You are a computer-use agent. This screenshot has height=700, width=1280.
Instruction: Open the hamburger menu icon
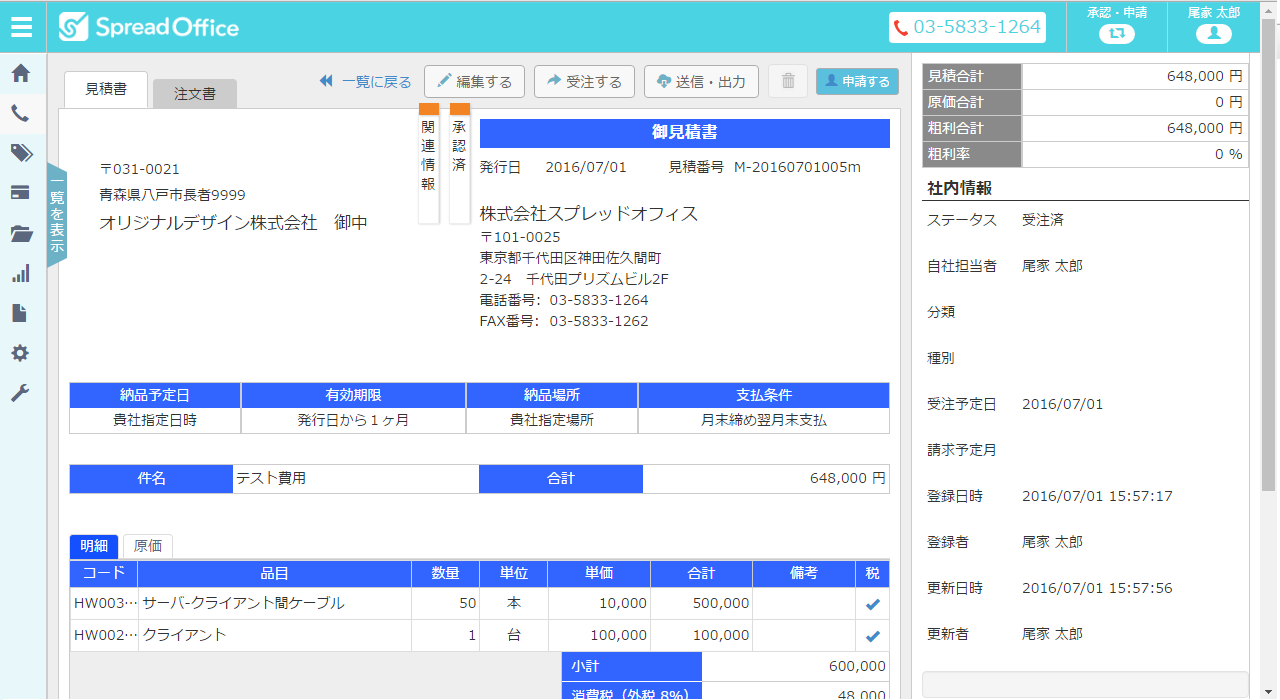point(22,27)
